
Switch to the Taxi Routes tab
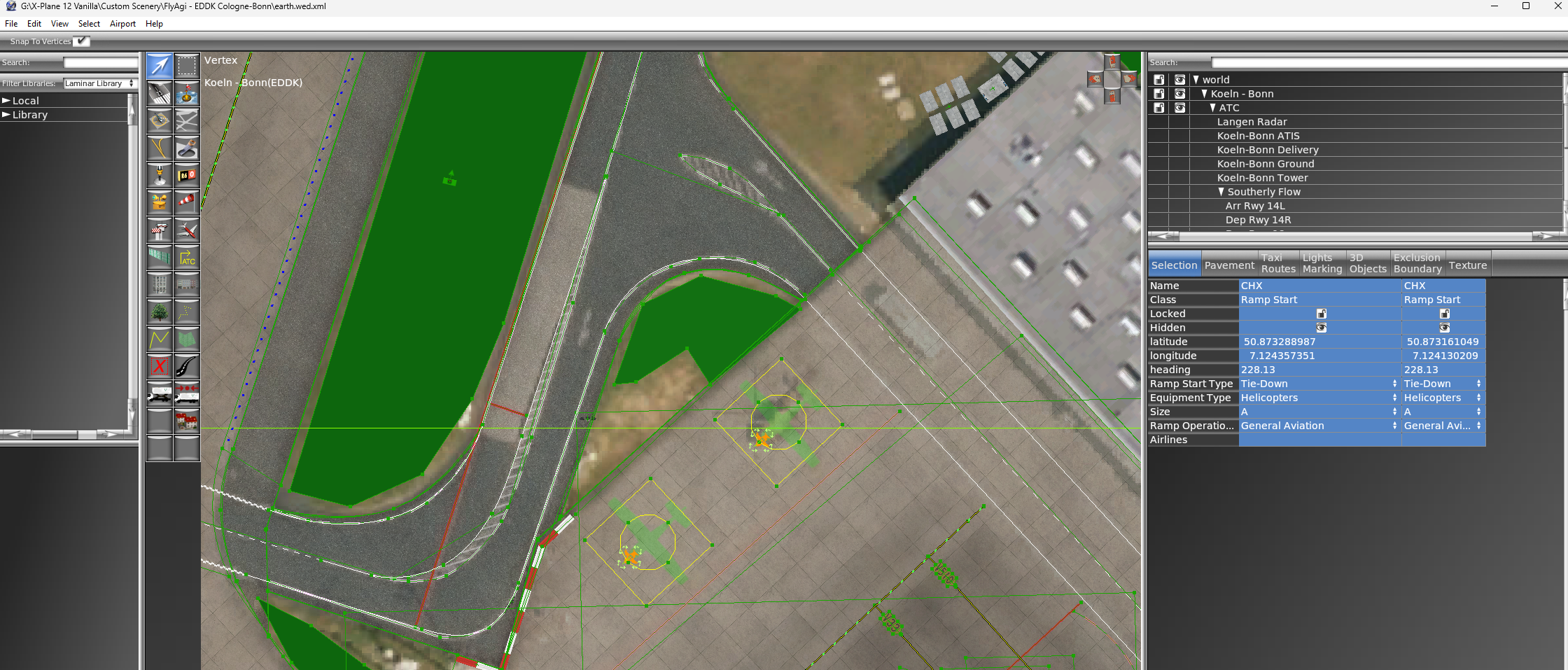pyautogui.click(x=1278, y=263)
